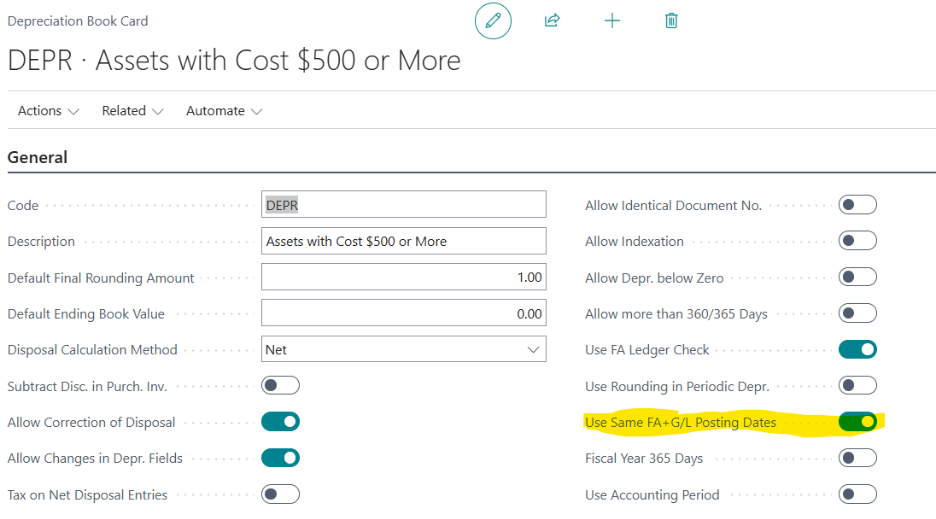Click the pencil edit icon

pos(492,21)
